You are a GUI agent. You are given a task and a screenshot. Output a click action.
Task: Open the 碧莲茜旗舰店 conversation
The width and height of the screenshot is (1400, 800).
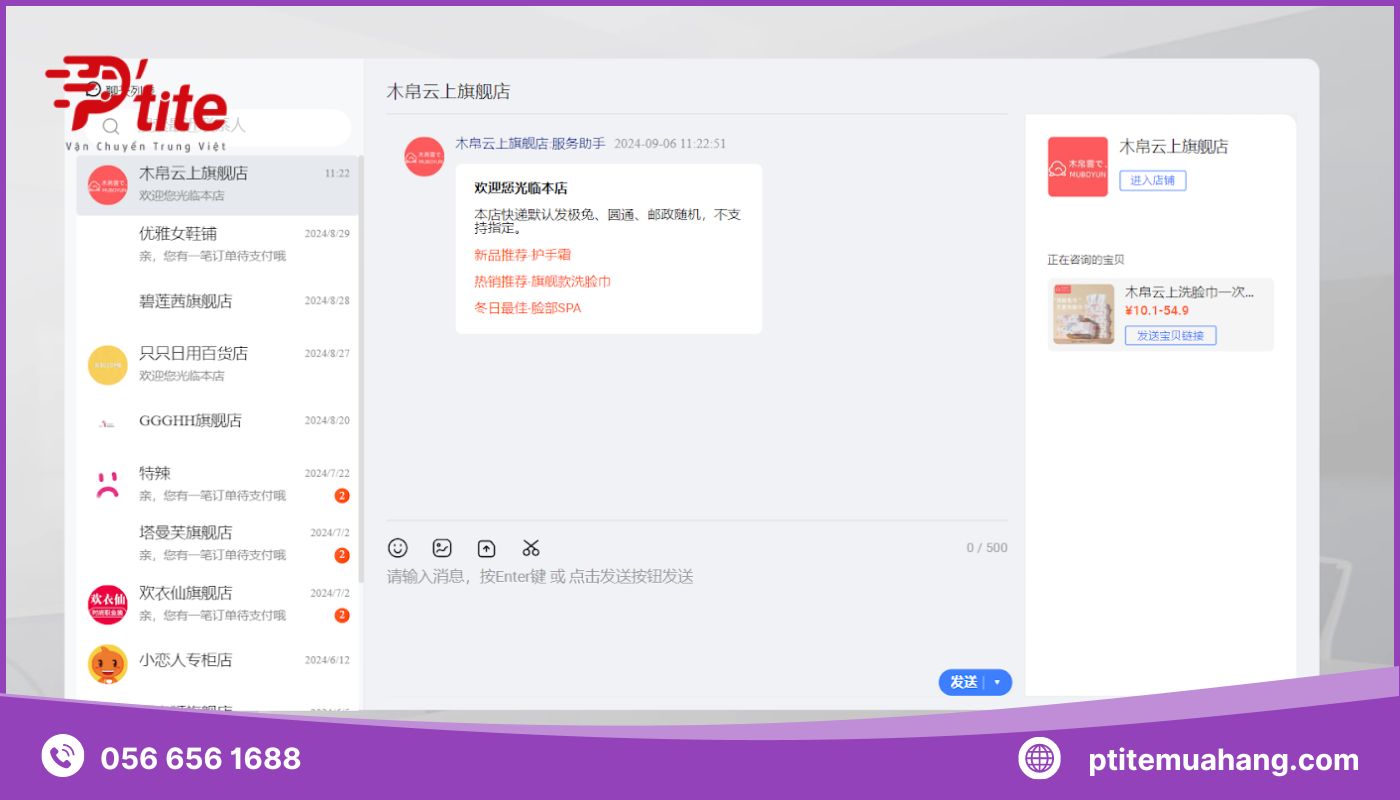coord(217,303)
